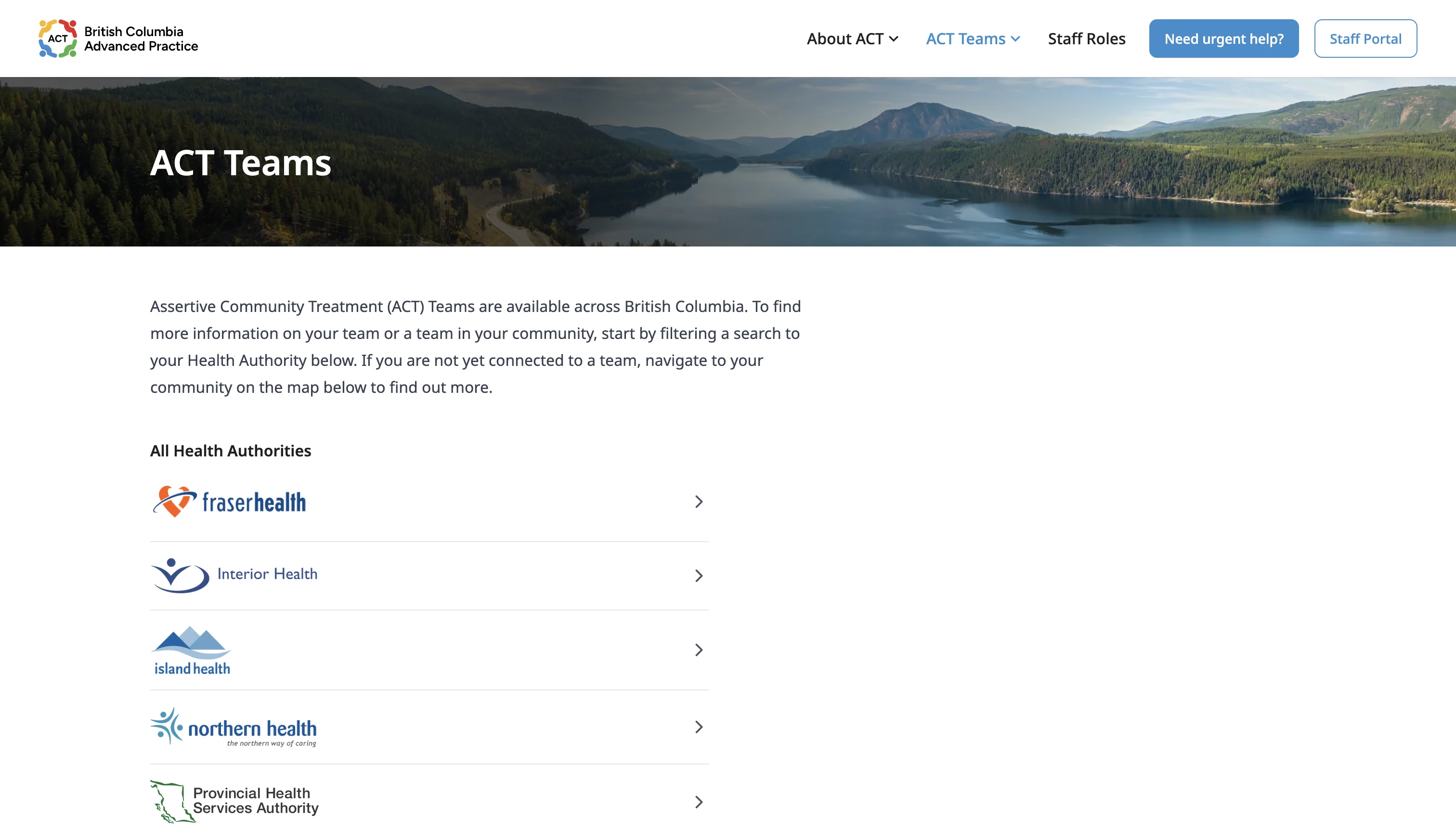Image resolution: width=1456 pixels, height=830 pixels.
Task: Go to Staff Roles page
Action: pyautogui.click(x=1087, y=39)
